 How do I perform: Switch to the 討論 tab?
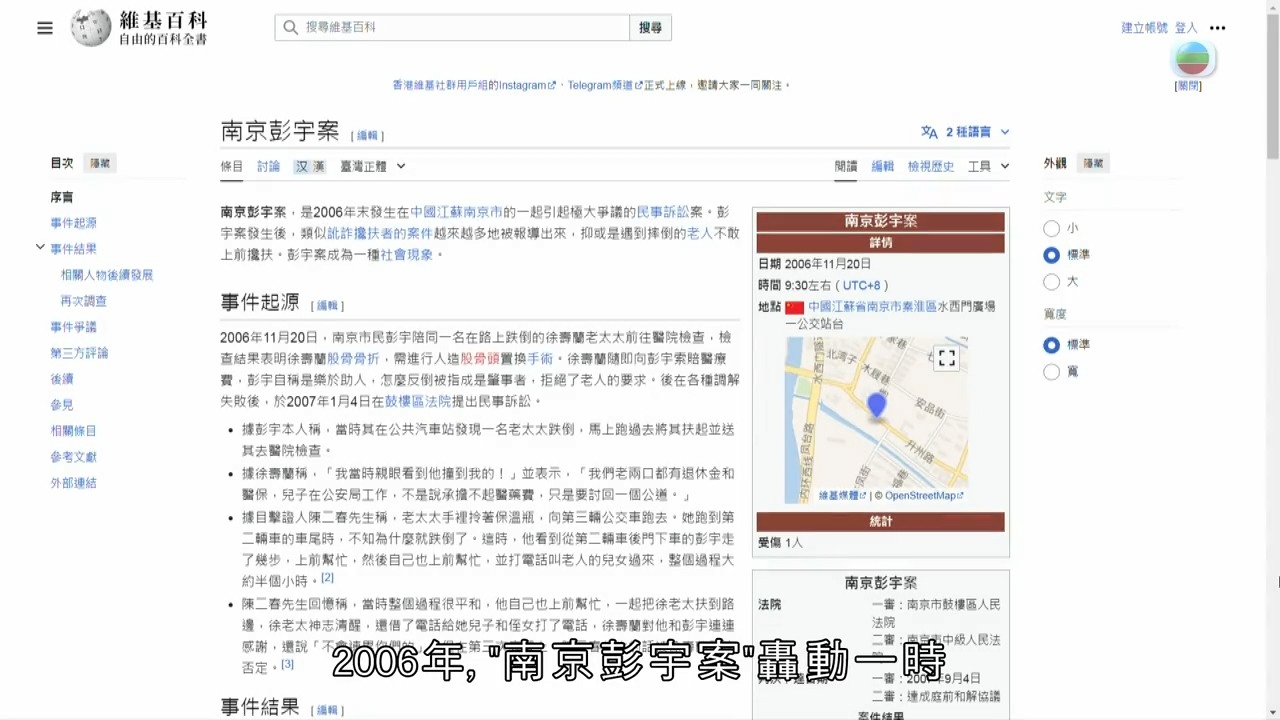click(x=268, y=166)
